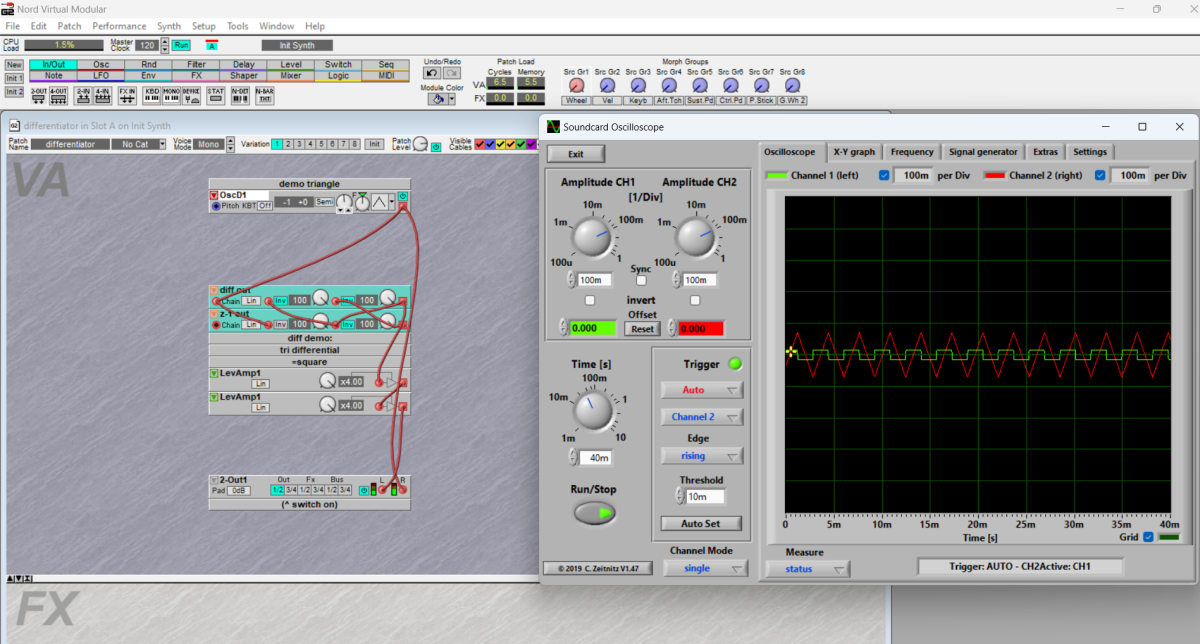Image resolution: width=1200 pixels, height=644 pixels.
Task: Switch to the Signal generator tab
Action: pos(984,152)
